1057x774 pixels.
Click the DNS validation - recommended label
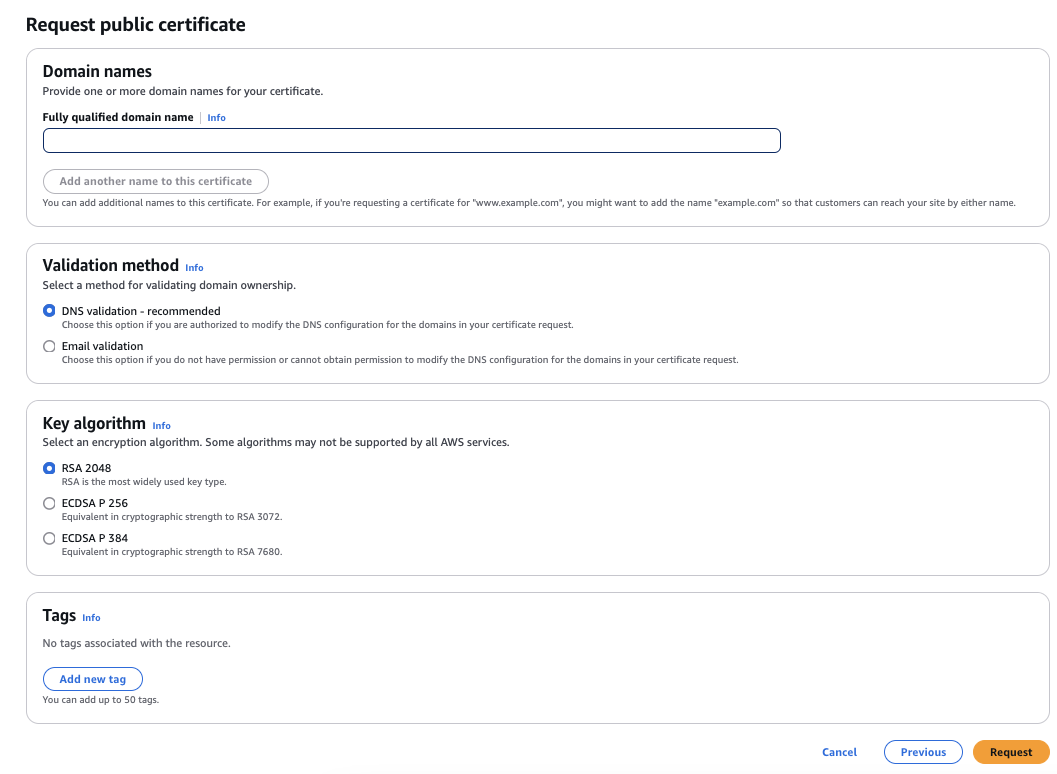coord(141,311)
